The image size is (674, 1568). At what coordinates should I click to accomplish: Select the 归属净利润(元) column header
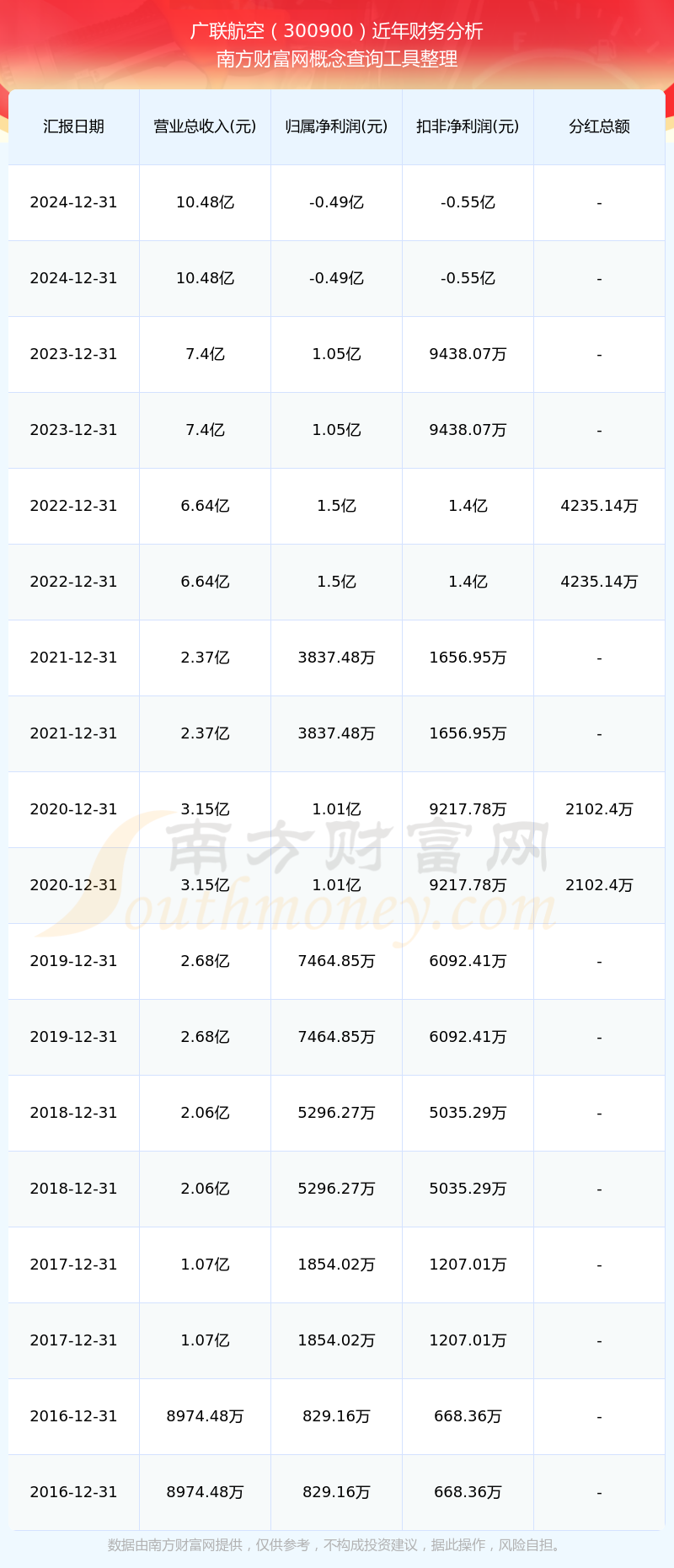pyautogui.click(x=336, y=126)
